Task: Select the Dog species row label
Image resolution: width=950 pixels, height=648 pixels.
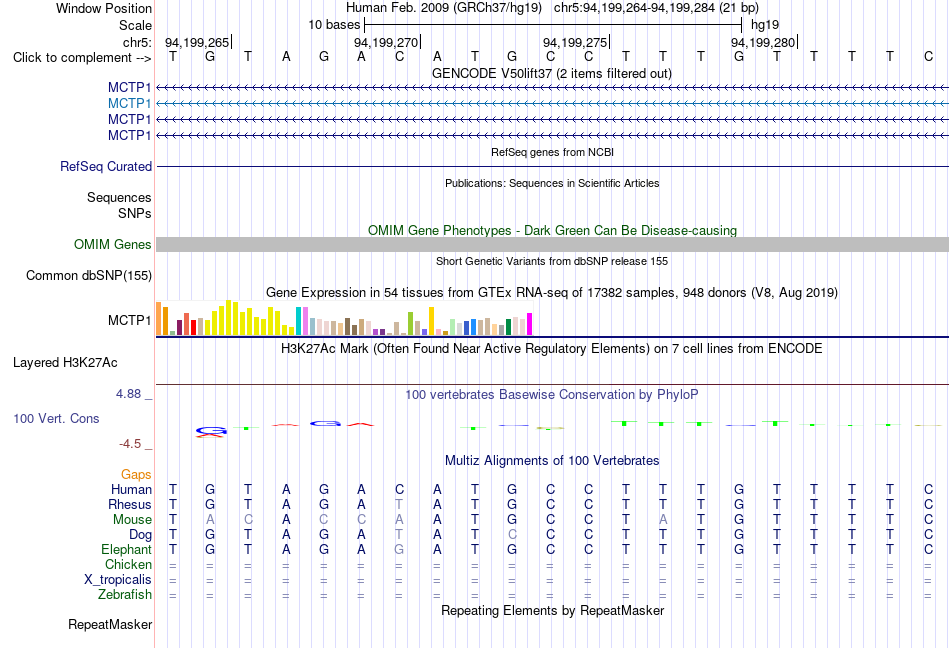Action: (140, 535)
